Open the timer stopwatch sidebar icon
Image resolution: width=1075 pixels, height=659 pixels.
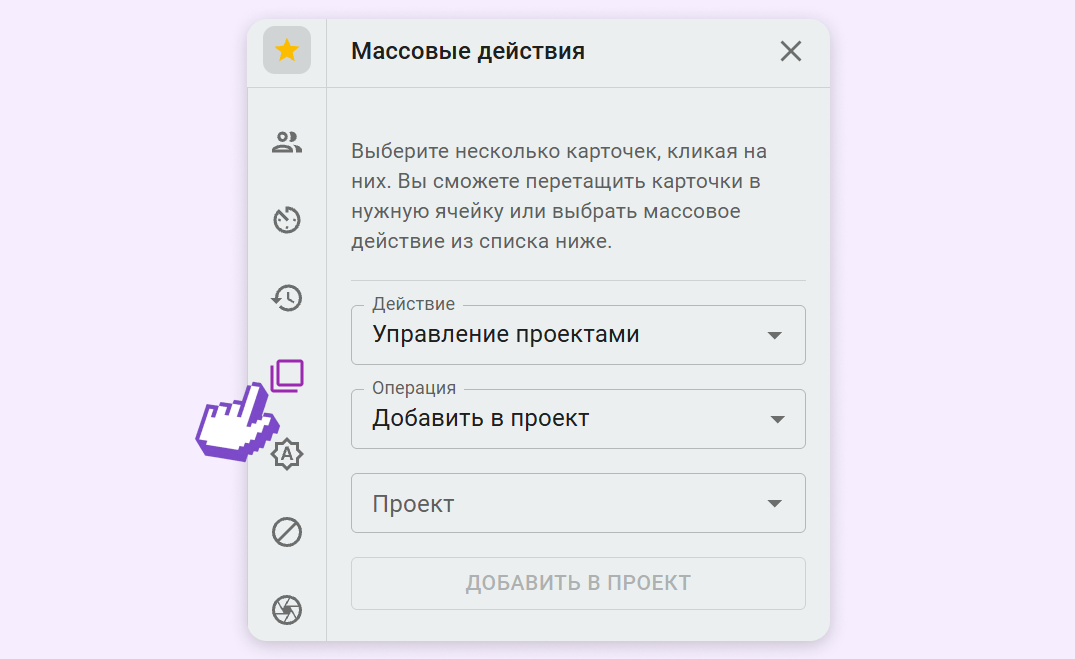click(287, 220)
